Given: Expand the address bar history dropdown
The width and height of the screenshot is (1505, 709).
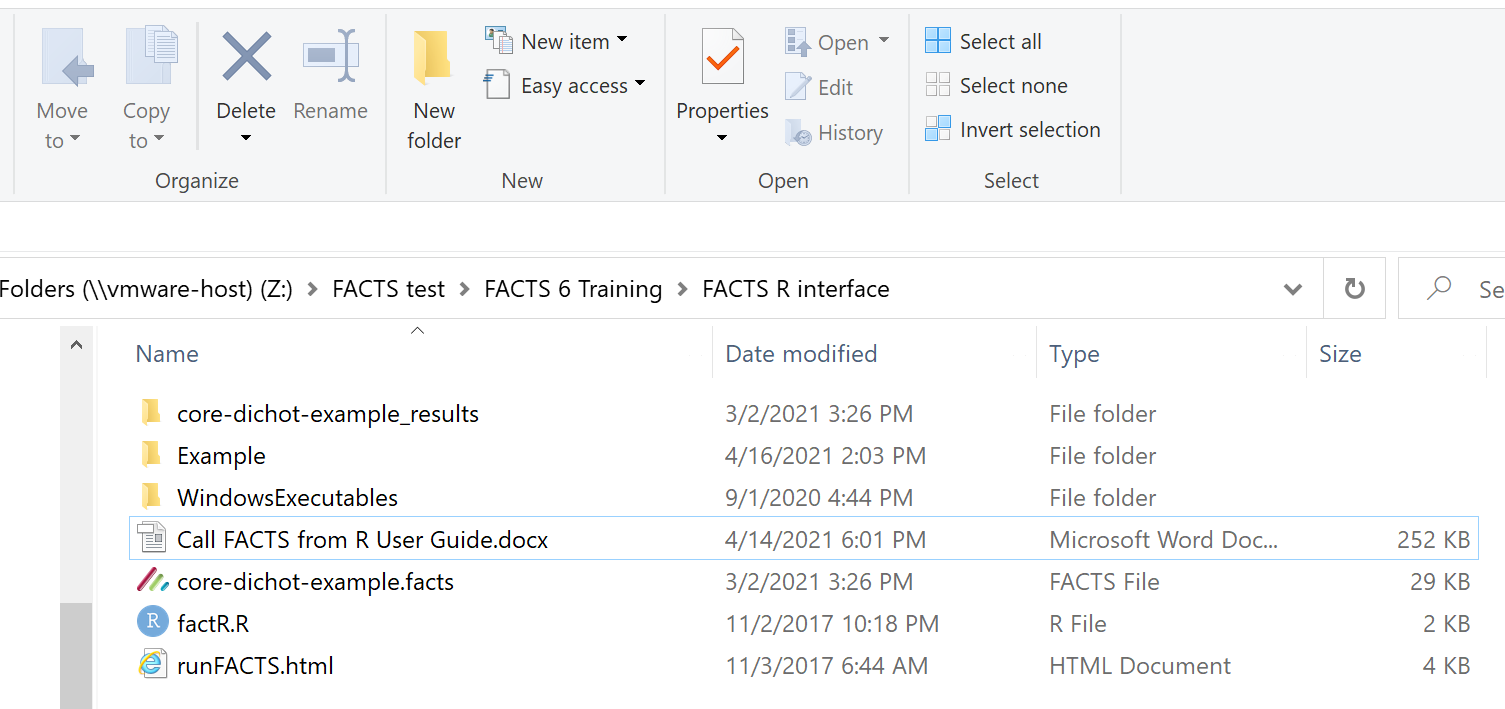Looking at the screenshot, I should (1292, 290).
